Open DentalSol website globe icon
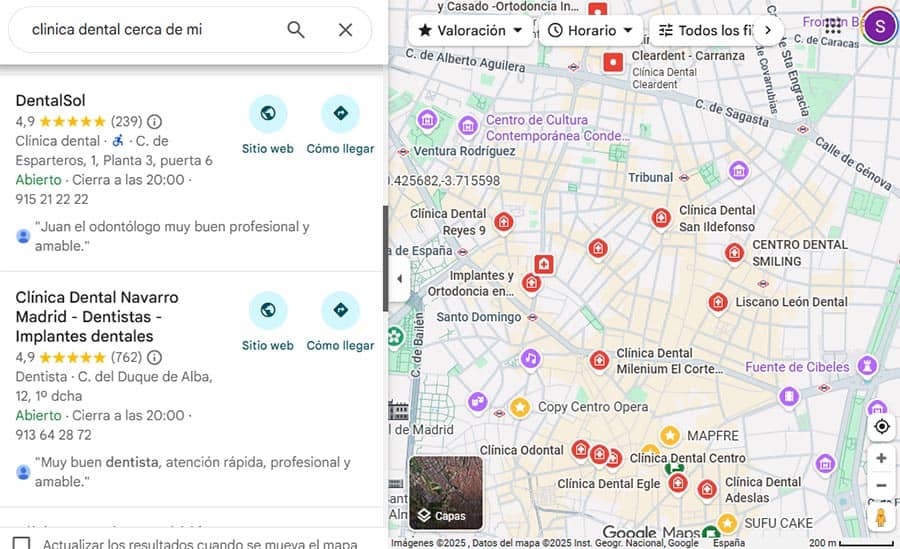The width and height of the screenshot is (900, 549). (x=267, y=114)
